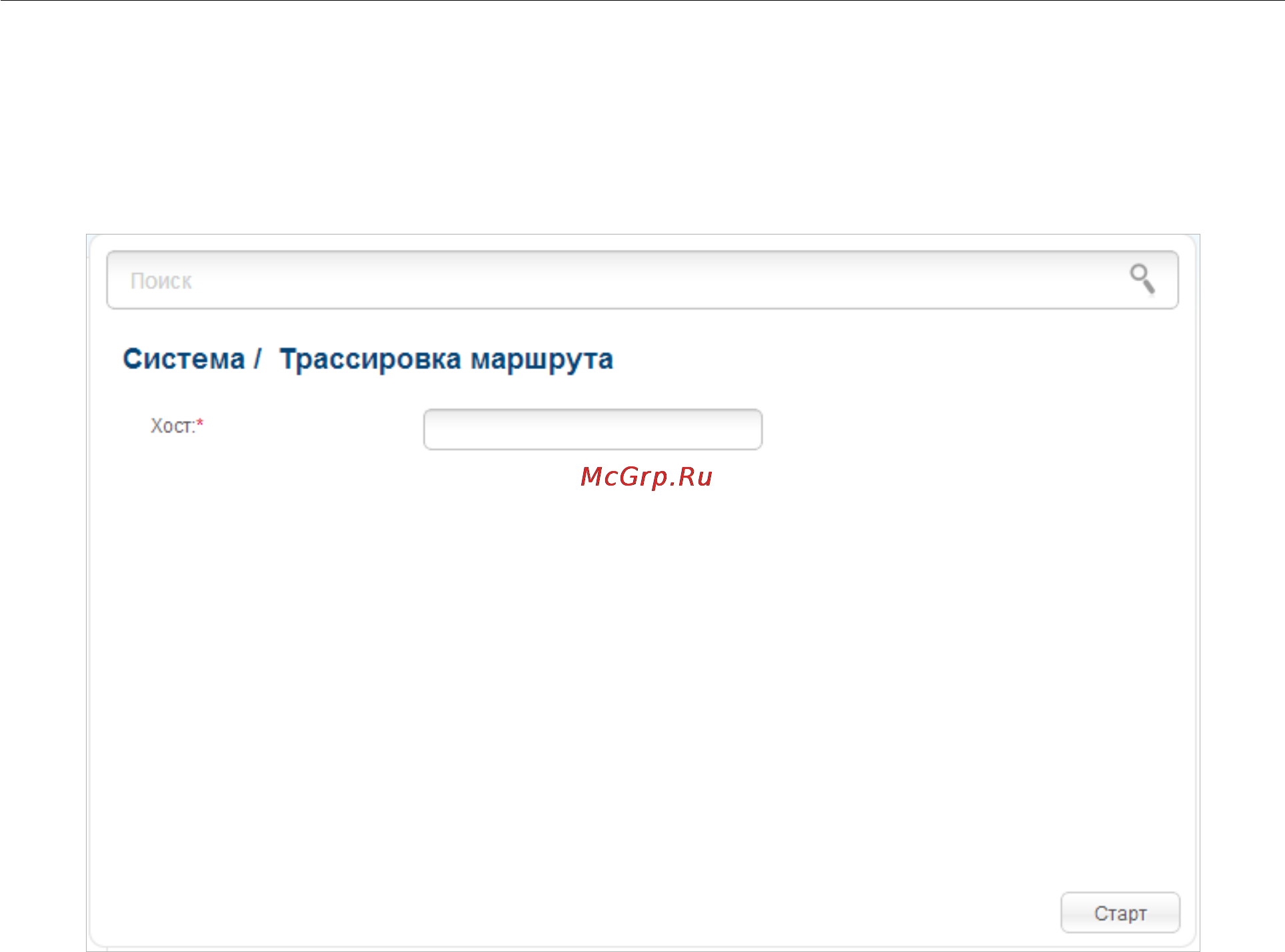Start the trace with Старт button
This screenshot has width=1285, height=952.
pyautogui.click(x=1120, y=913)
